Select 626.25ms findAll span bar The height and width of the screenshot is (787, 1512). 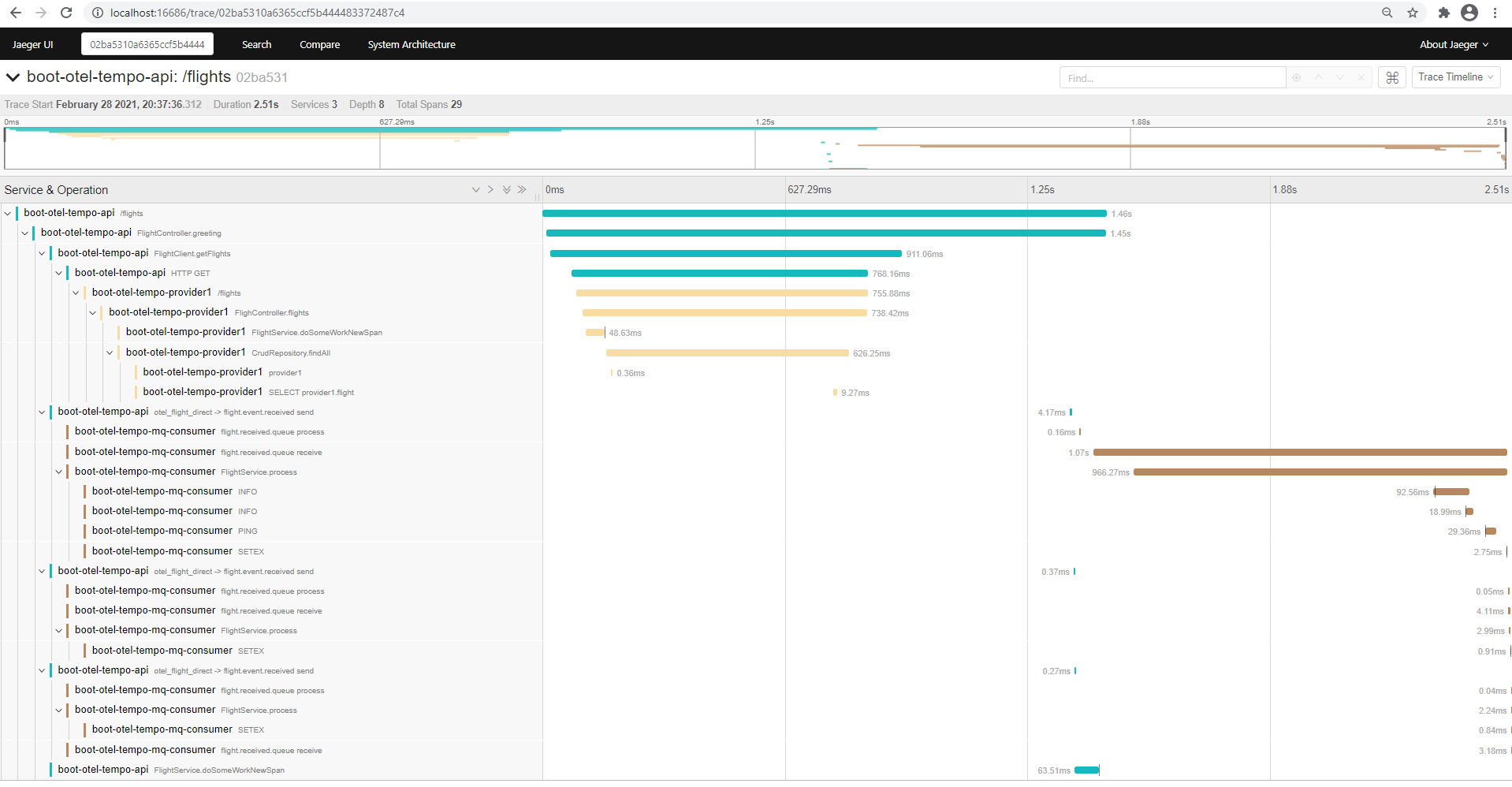pyautogui.click(x=728, y=352)
